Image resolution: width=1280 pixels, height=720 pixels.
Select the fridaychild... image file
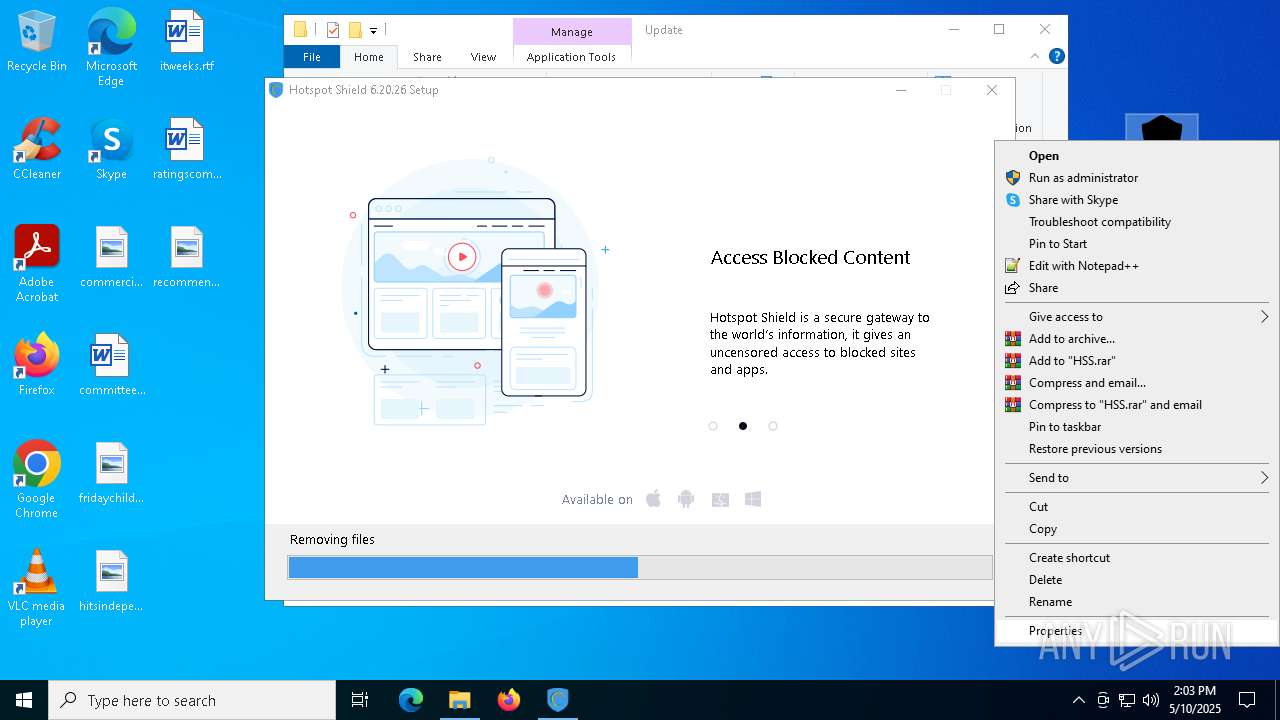111,473
